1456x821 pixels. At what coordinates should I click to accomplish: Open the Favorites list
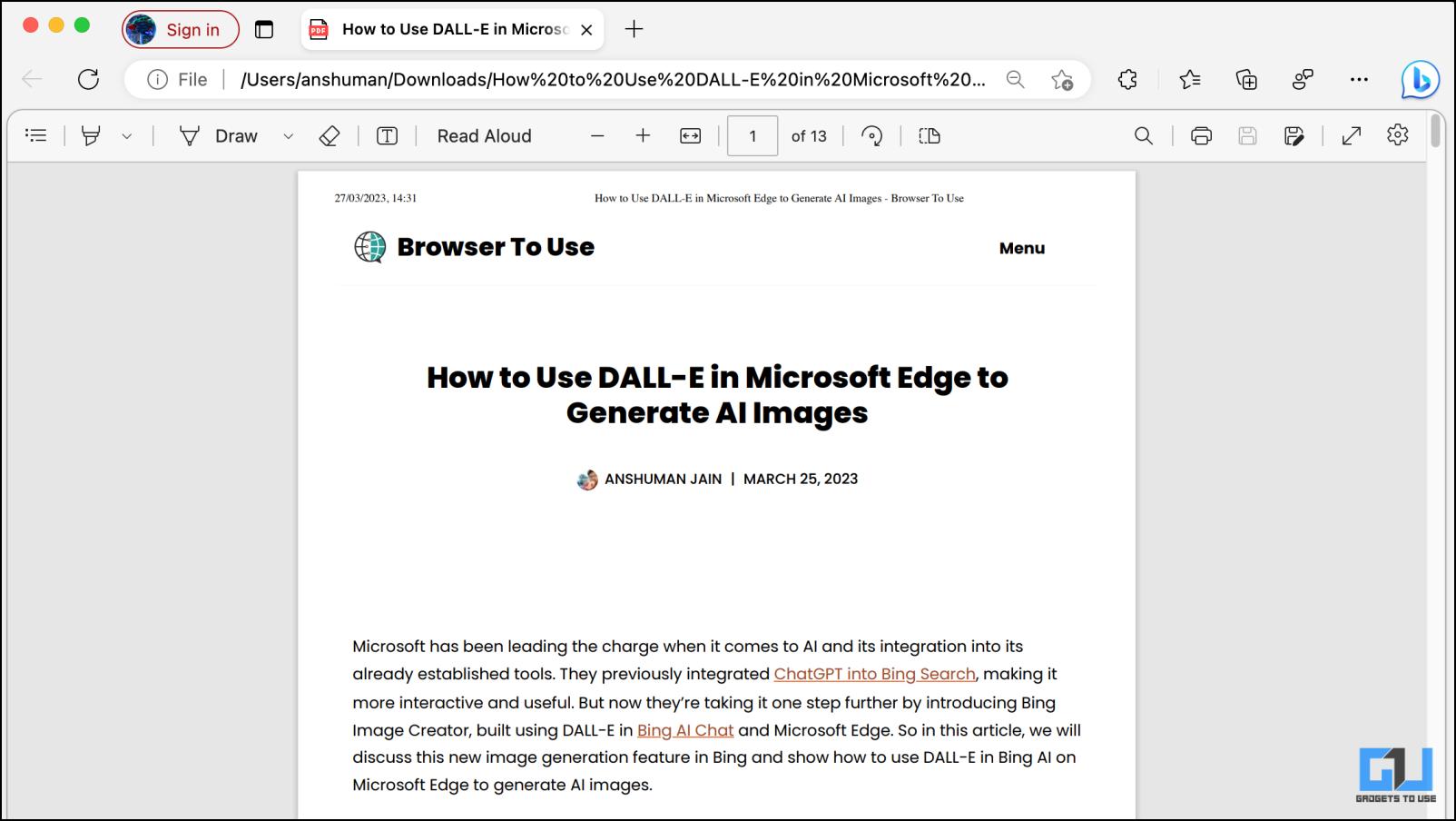pyautogui.click(x=1190, y=80)
